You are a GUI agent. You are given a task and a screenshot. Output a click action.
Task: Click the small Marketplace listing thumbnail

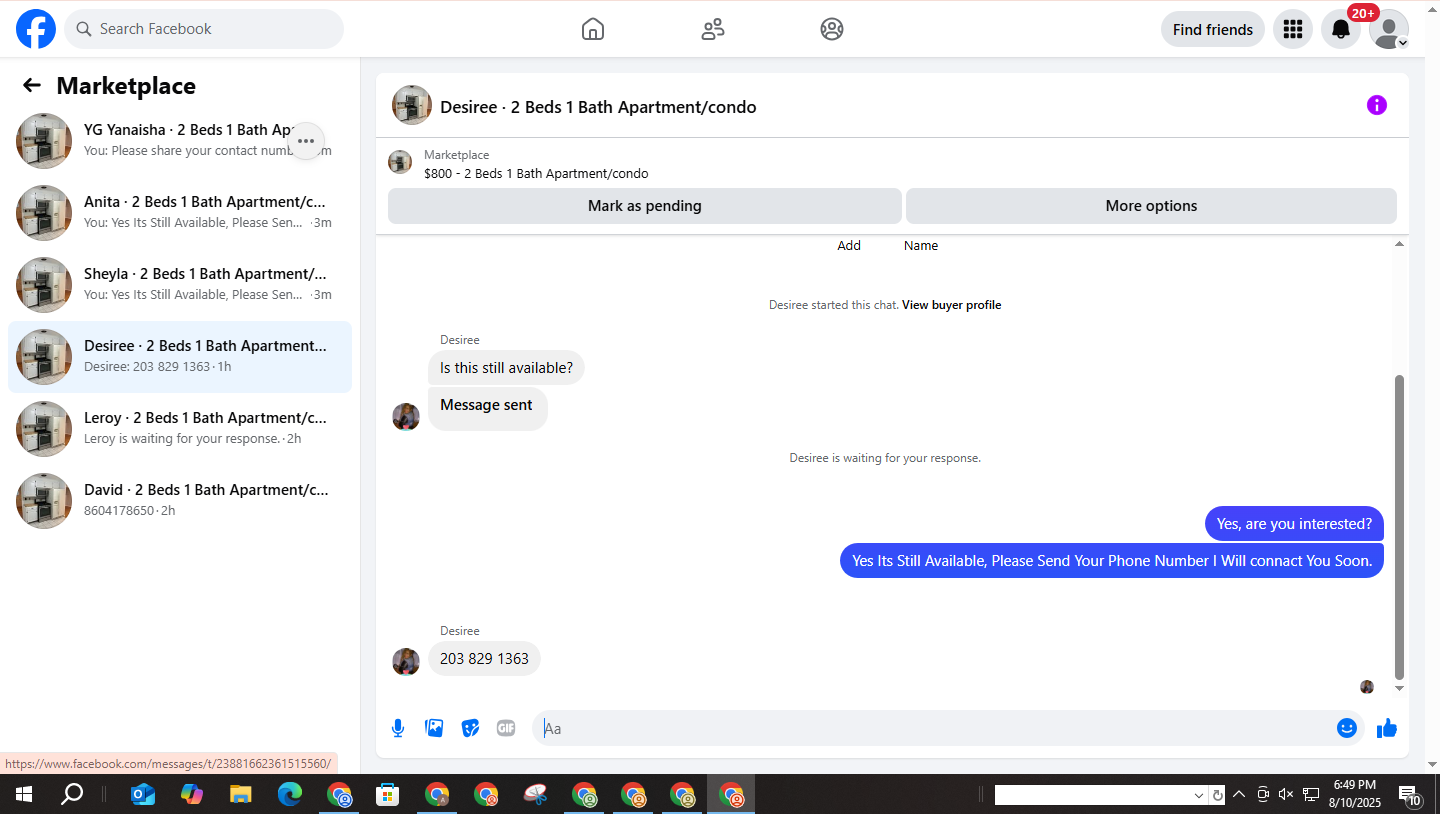click(400, 162)
